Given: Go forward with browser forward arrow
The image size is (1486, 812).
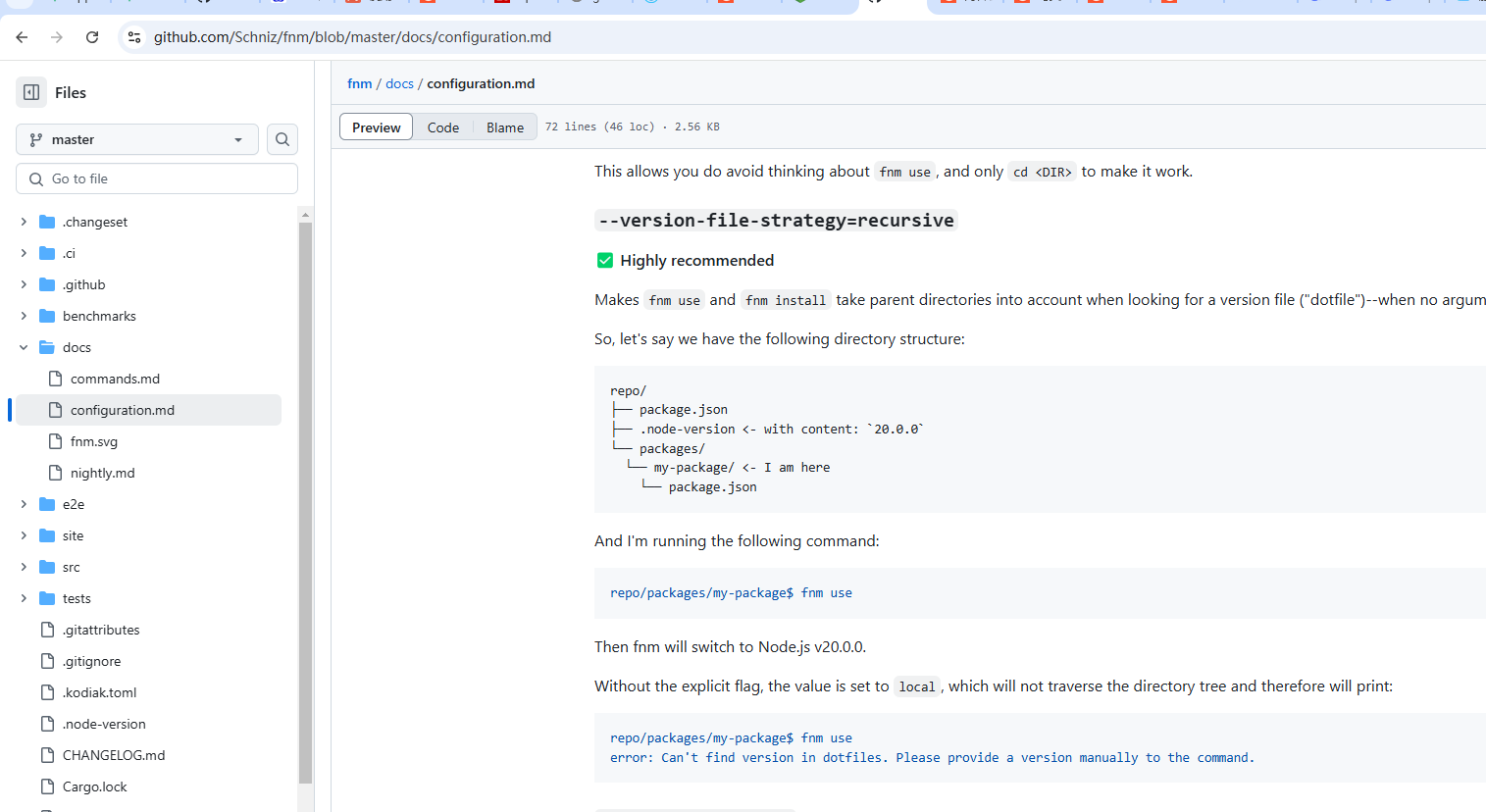Looking at the screenshot, I should (57, 37).
